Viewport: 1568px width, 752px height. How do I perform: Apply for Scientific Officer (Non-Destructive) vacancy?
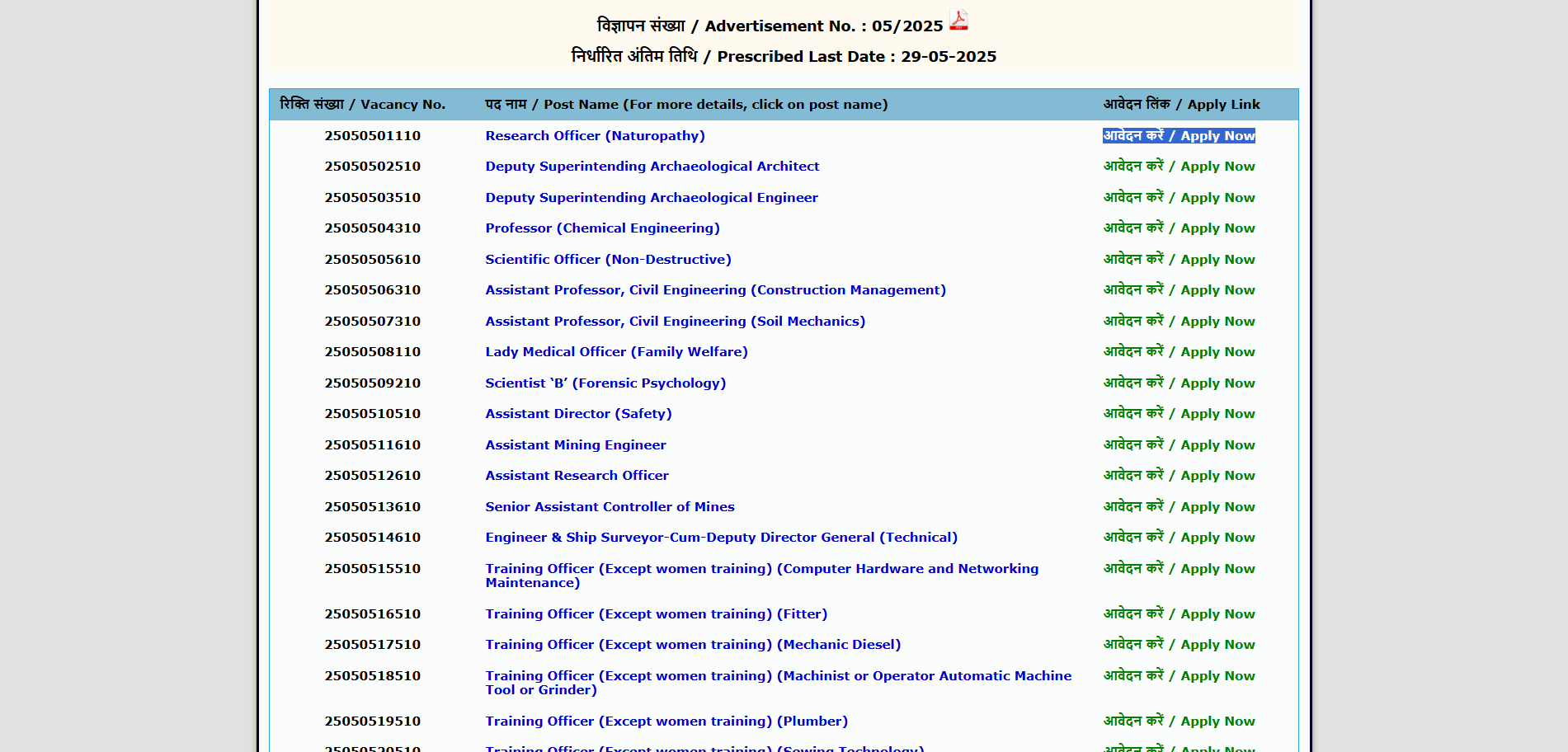1179,260
